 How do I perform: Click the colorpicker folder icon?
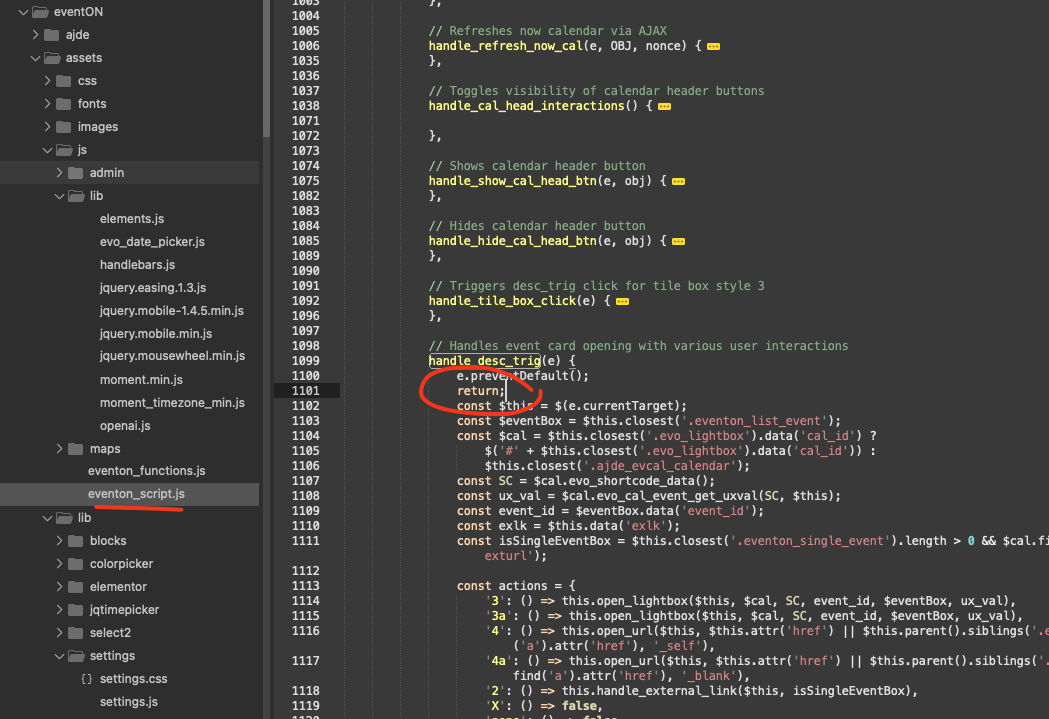[76, 564]
